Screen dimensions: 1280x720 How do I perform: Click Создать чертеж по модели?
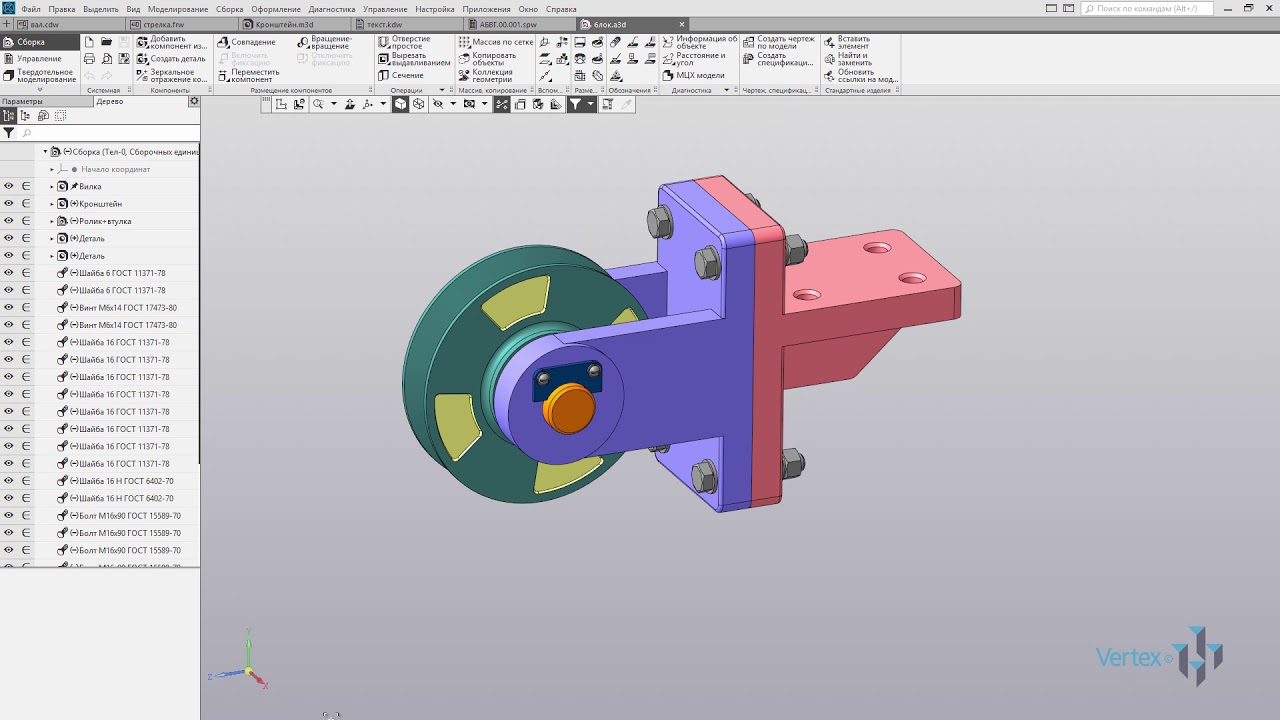[779, 43]
